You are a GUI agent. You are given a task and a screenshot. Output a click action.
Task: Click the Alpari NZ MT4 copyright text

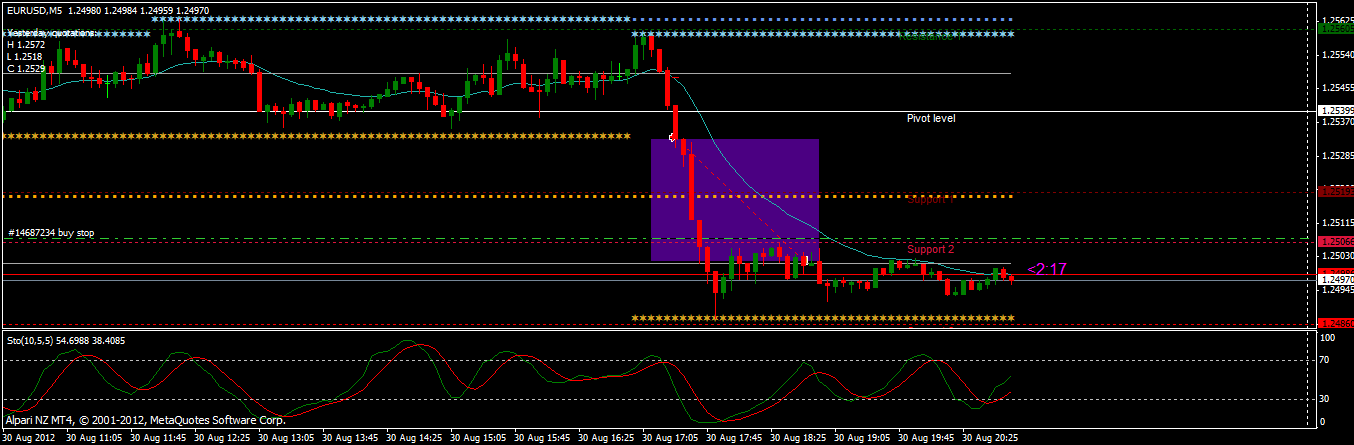tap(145, 421)
